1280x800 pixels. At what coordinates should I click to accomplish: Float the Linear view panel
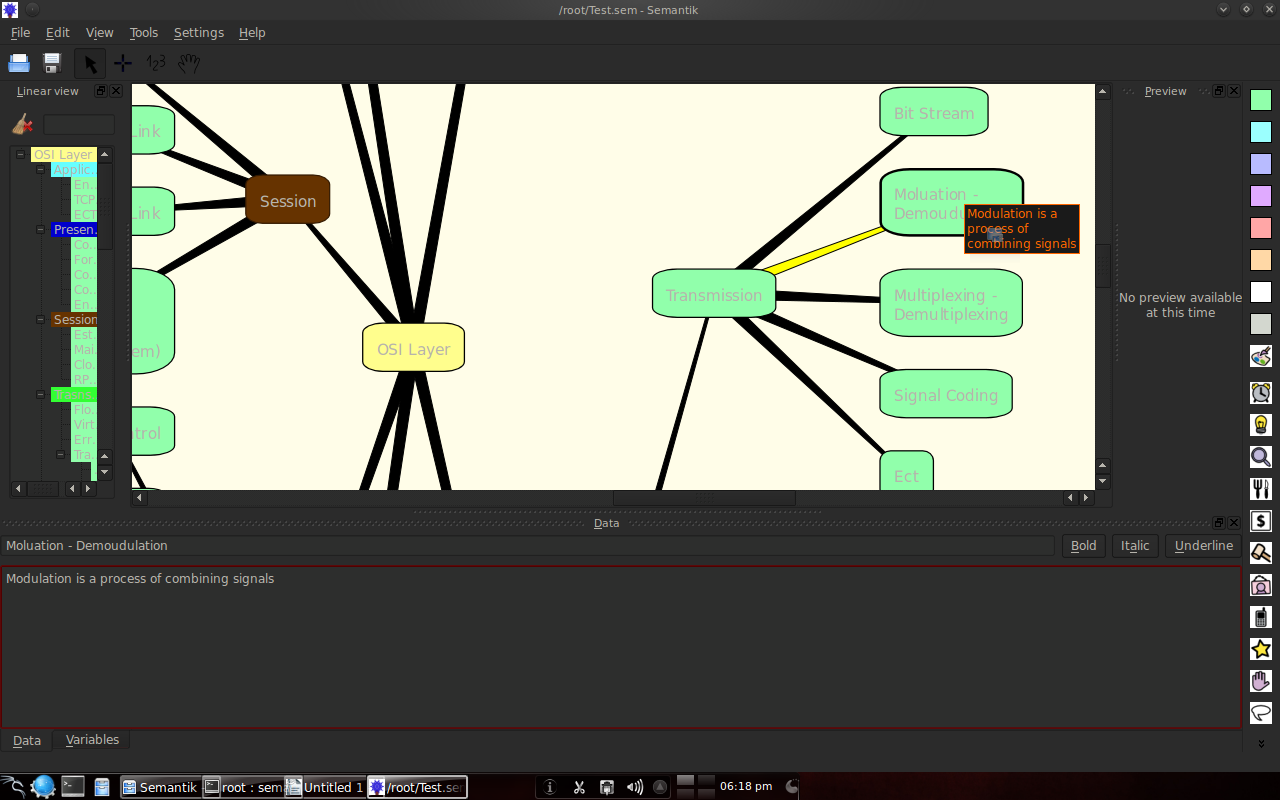tap(101, 91)
